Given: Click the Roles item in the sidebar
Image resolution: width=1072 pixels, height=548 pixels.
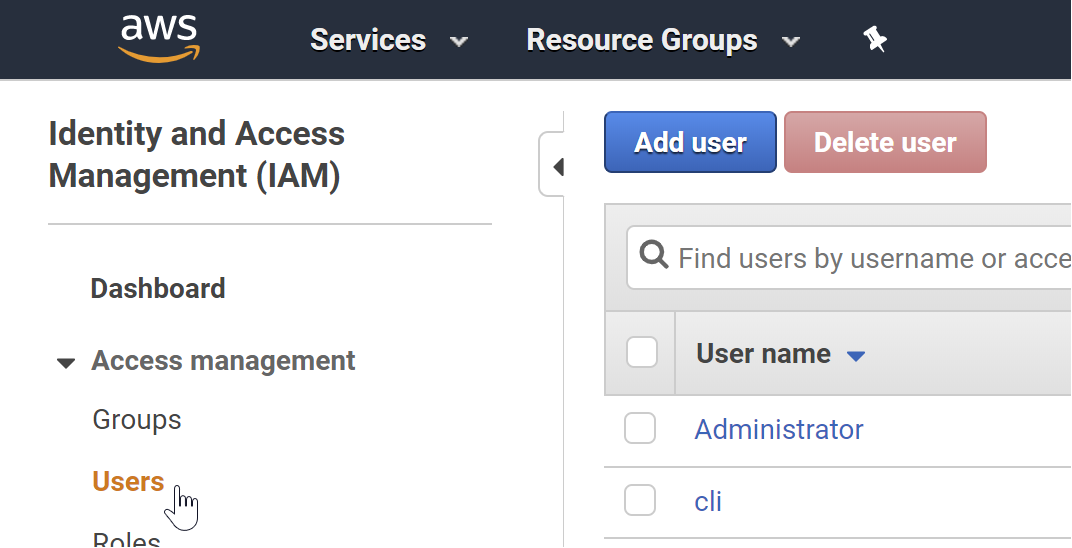Looking at the screenshot, I should tap(127, 540).
